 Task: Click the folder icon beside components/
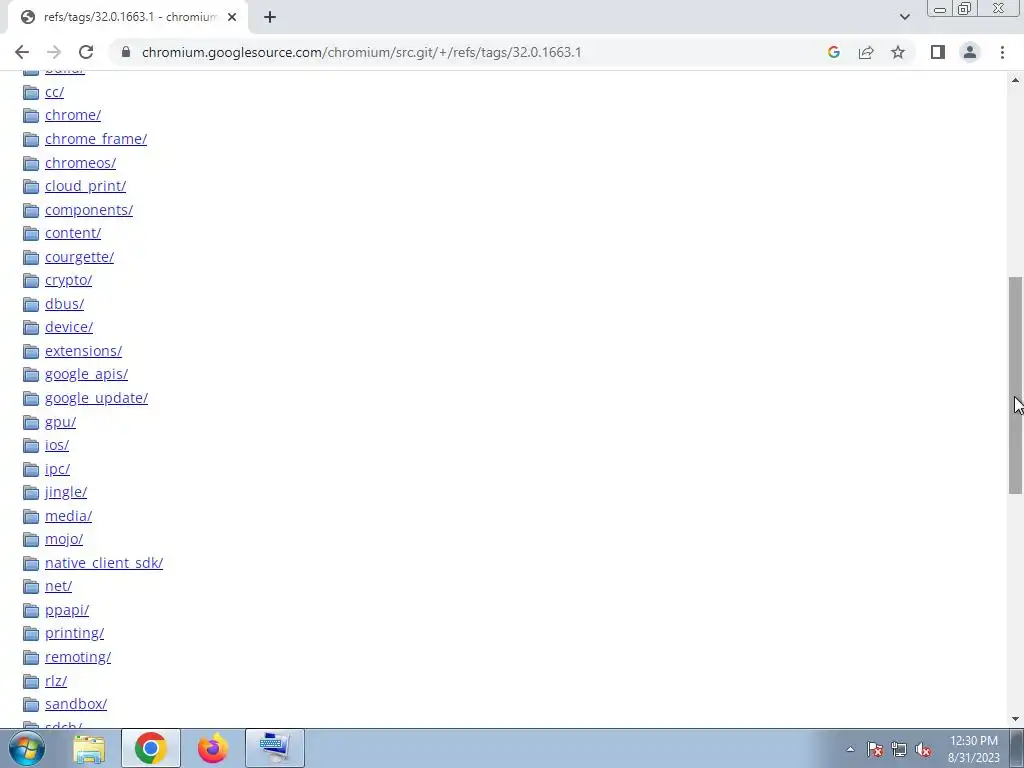31,210
